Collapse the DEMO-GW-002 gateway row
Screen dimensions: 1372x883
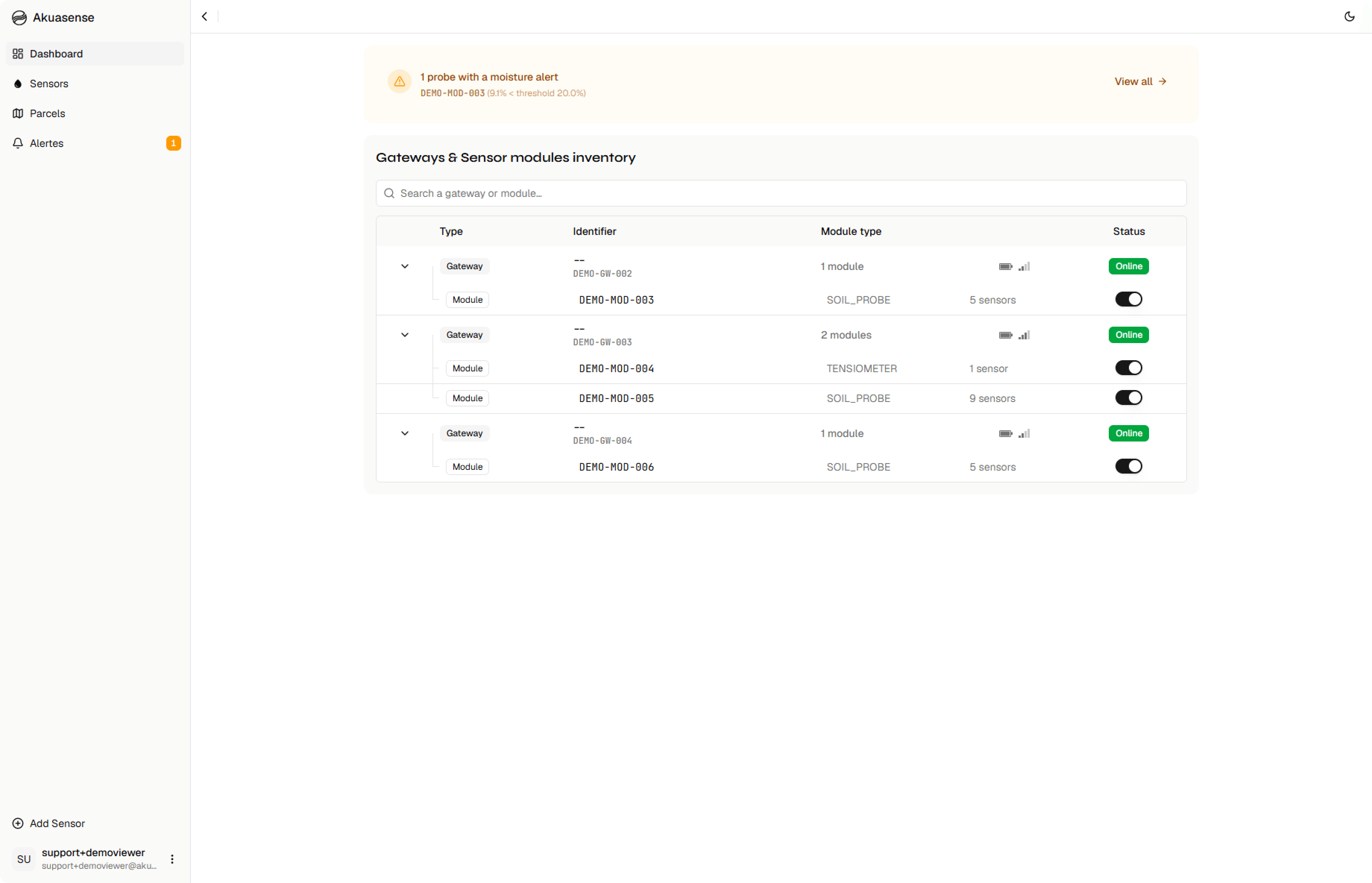tap(405, 267)
